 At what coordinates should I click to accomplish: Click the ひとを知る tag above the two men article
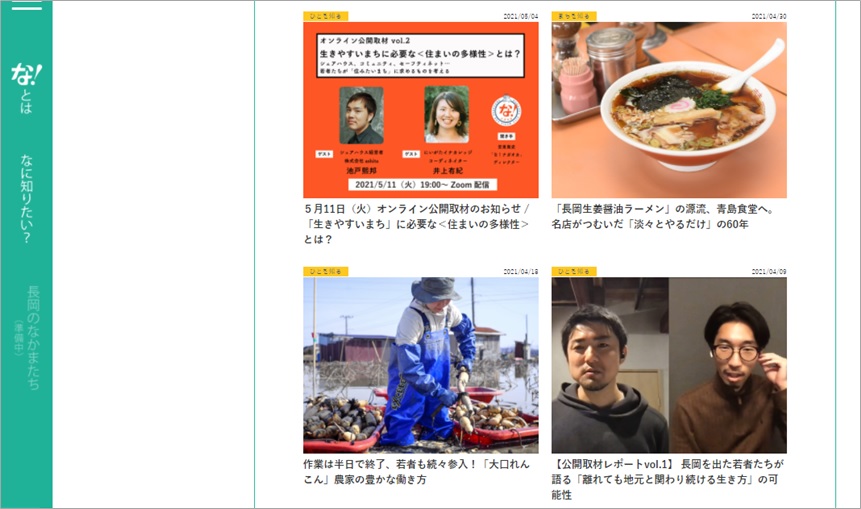[574, 271]
